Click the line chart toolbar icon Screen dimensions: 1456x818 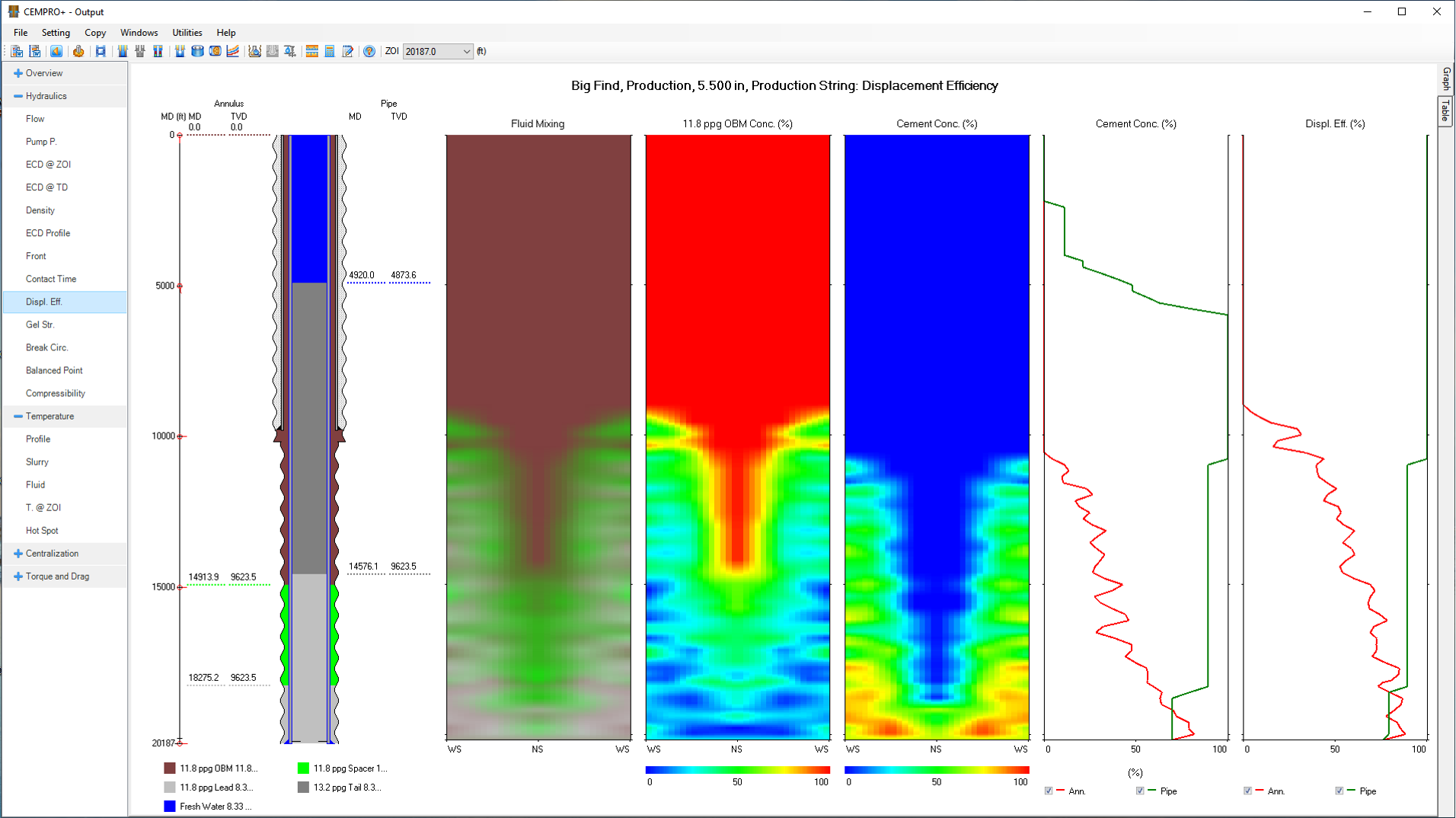click(x=233, y=51)
